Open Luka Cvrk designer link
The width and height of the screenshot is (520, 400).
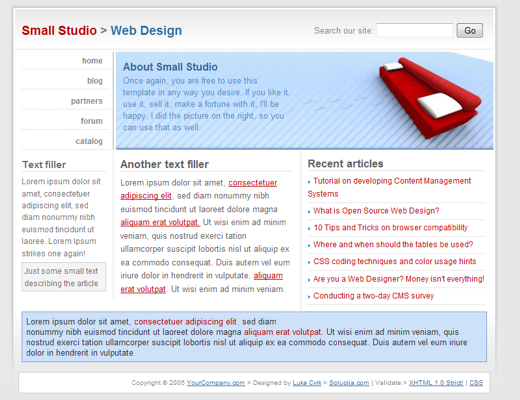(x=307, y=383)
